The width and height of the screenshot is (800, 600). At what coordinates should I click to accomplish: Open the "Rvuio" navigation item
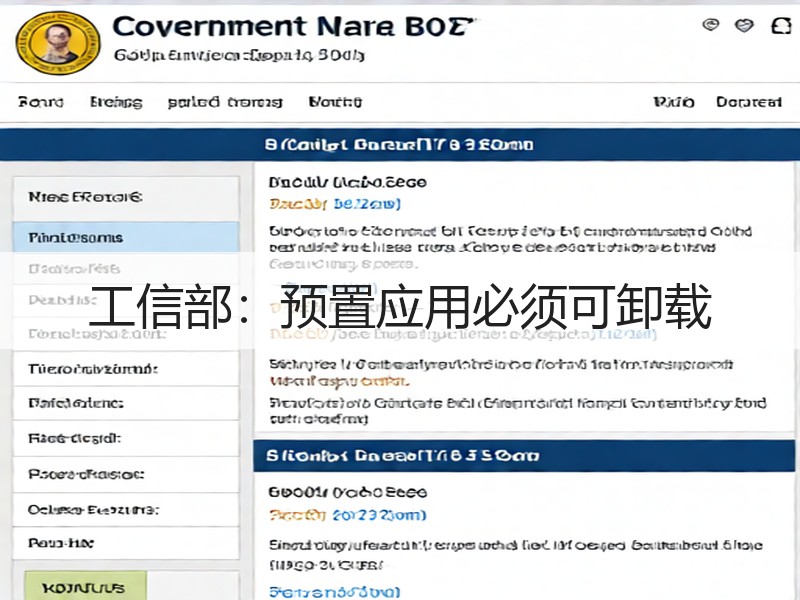(673, 102)
